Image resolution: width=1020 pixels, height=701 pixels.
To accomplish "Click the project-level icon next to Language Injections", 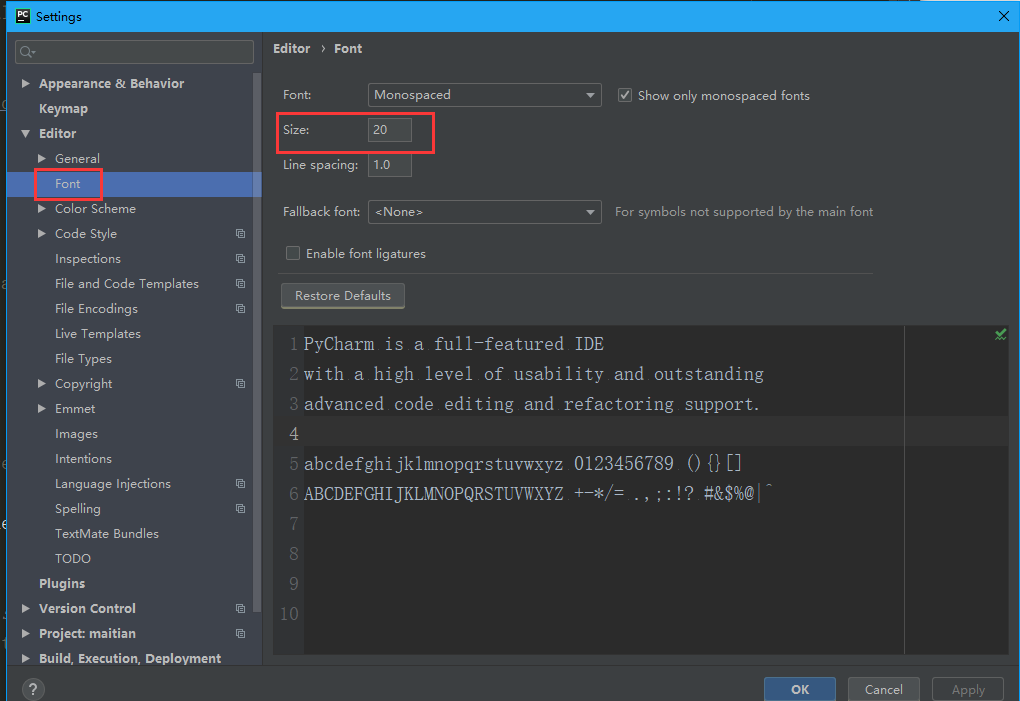I will [x=240, y=484].
